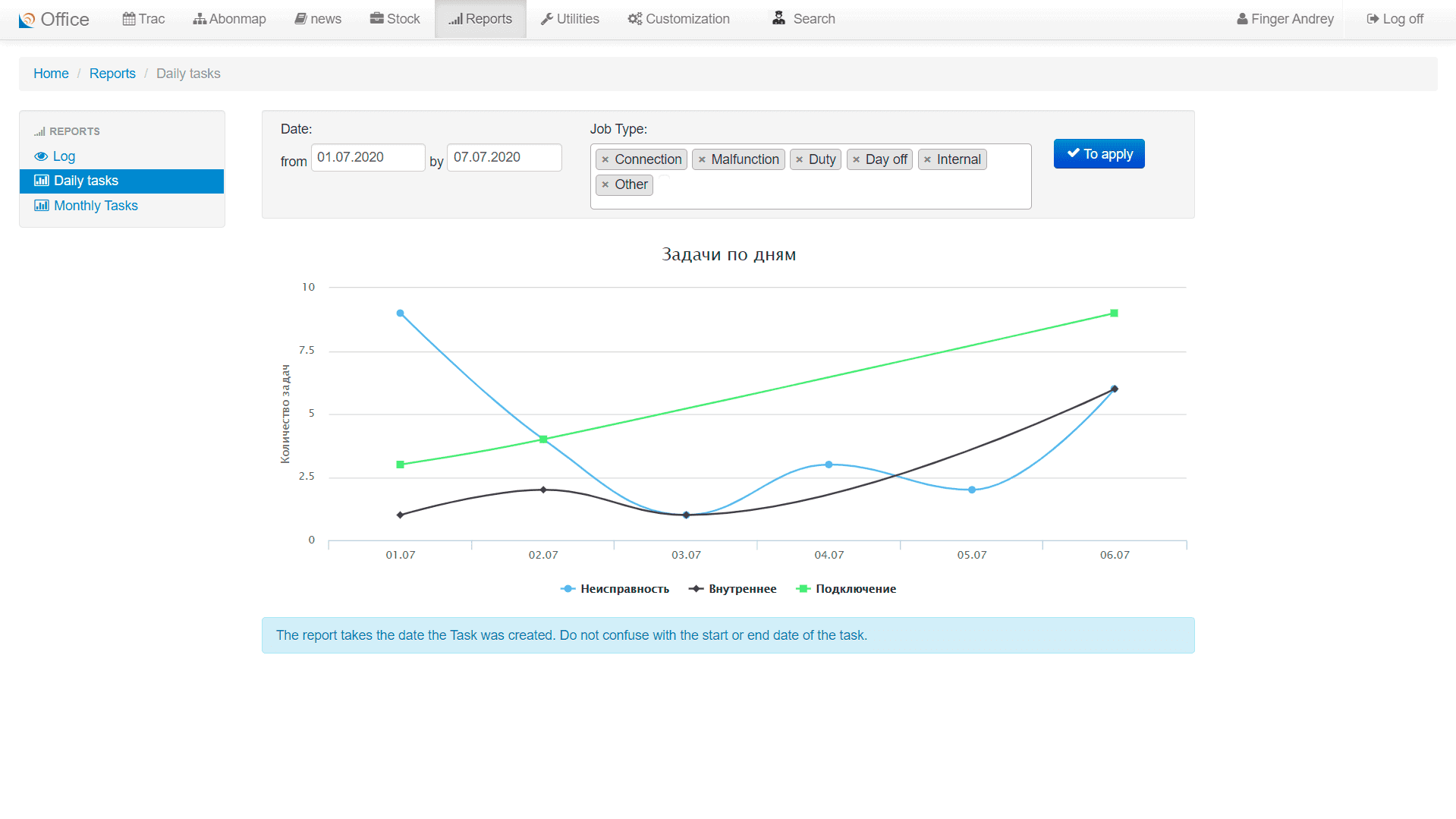This screenshot has height=819, width=1456.
Task: Click the Abonmap sitemap icon
Action: 200,19
